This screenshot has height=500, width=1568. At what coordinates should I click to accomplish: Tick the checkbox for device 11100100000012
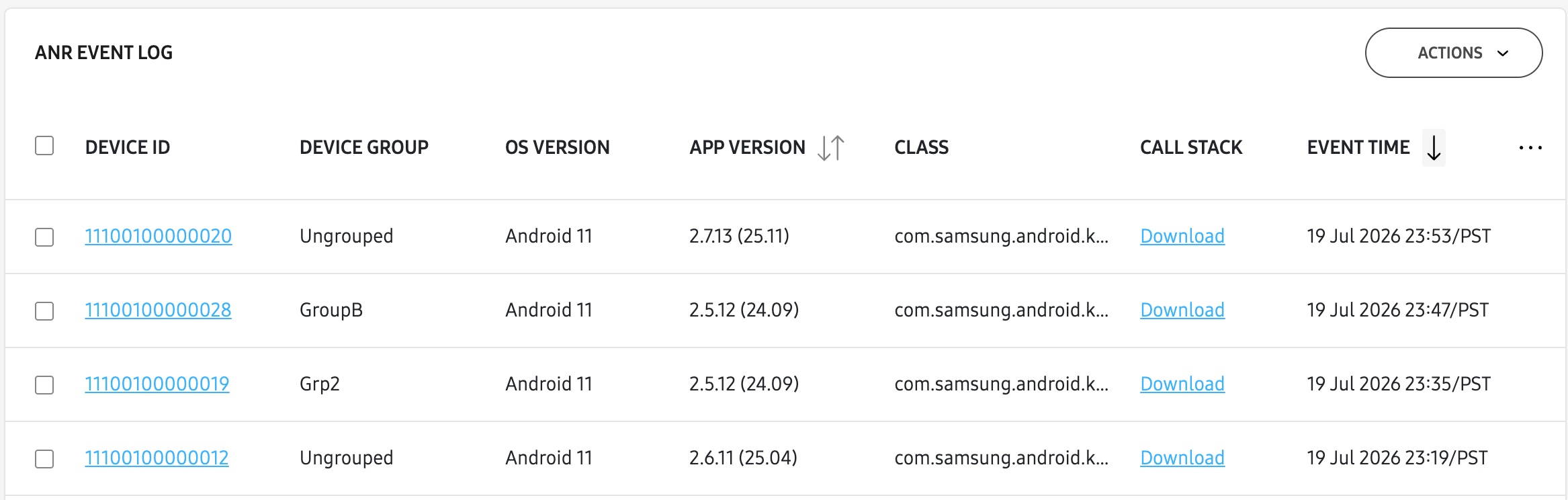44,459
